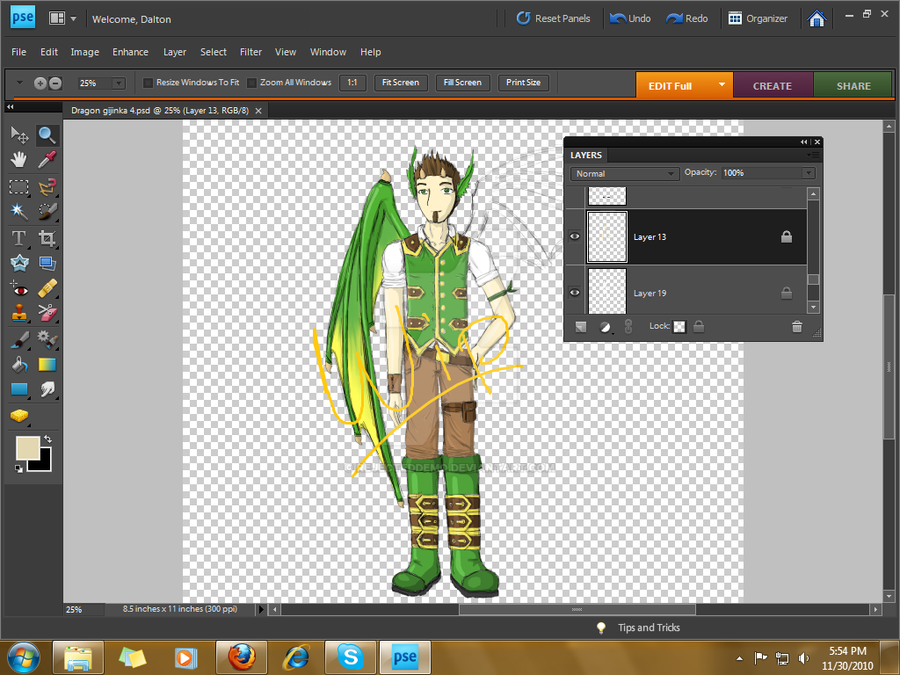Click the Fit Screen button
This screenshot has height=675, width=900.
(x=401, y=83)
